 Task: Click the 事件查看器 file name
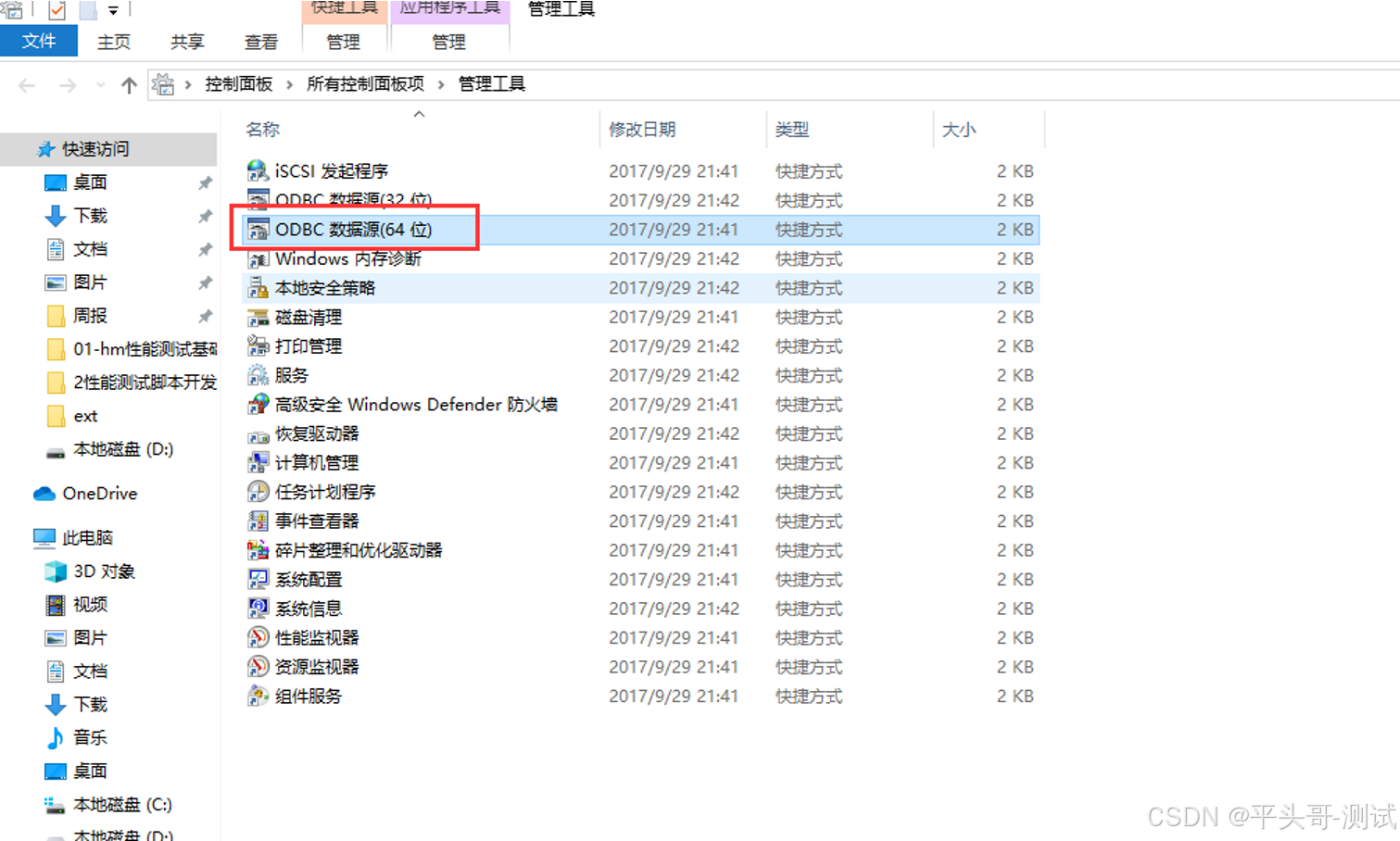[317, 521]
